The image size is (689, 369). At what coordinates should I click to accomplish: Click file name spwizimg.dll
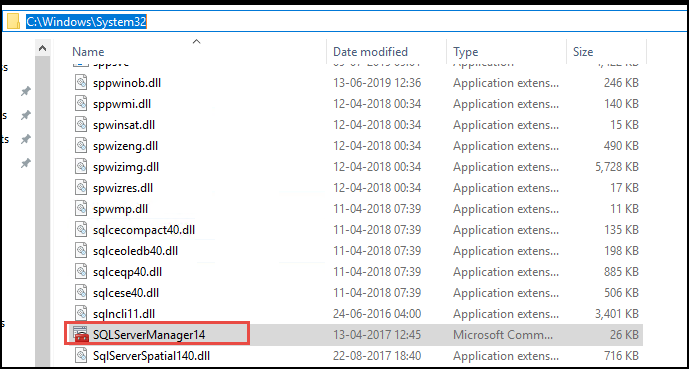pos(126,167)
